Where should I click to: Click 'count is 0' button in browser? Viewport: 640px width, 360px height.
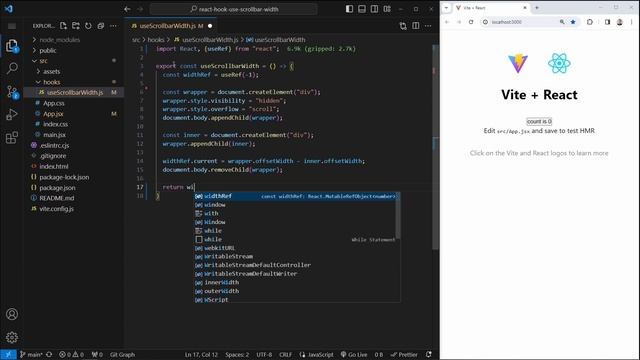coord(539,122)
